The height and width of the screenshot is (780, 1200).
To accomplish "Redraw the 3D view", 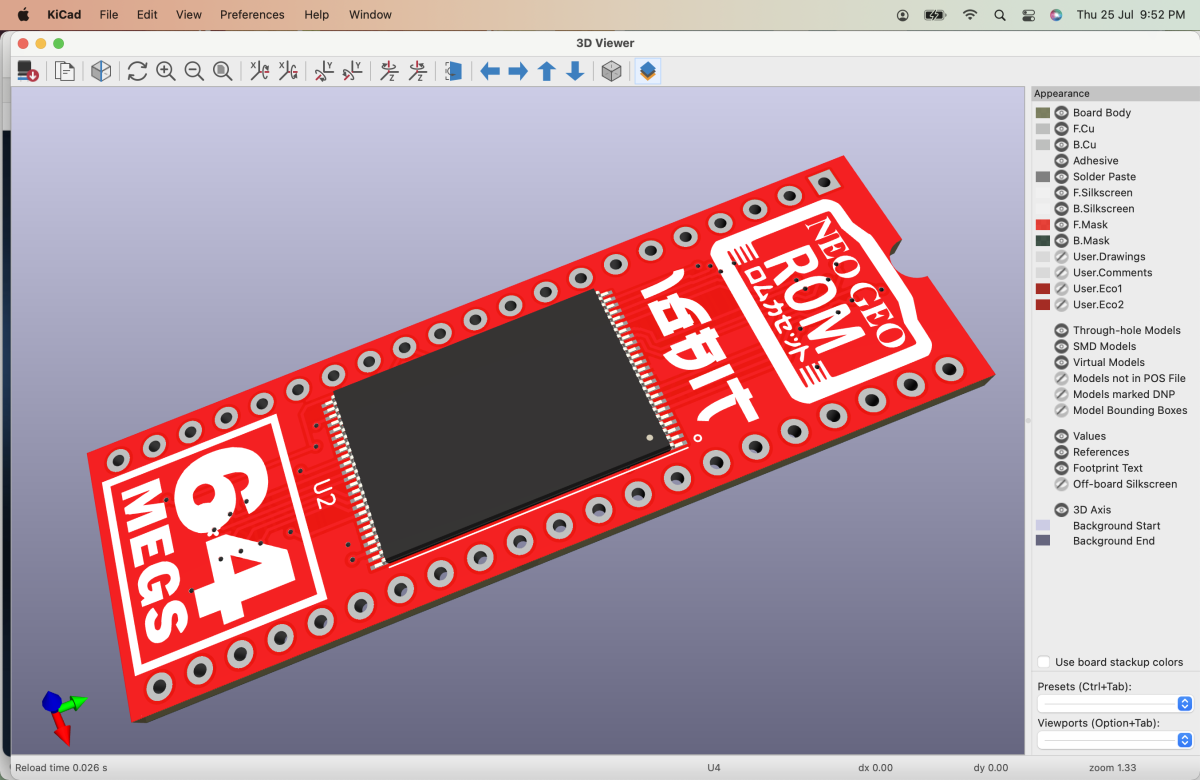I will tap(137, 71).
